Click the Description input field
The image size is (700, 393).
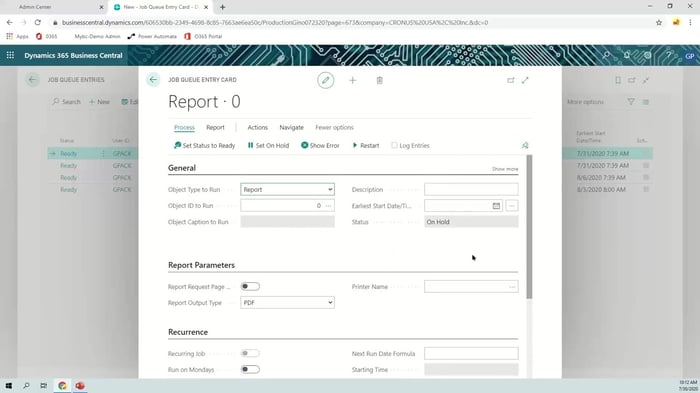[x=471, y=189]
